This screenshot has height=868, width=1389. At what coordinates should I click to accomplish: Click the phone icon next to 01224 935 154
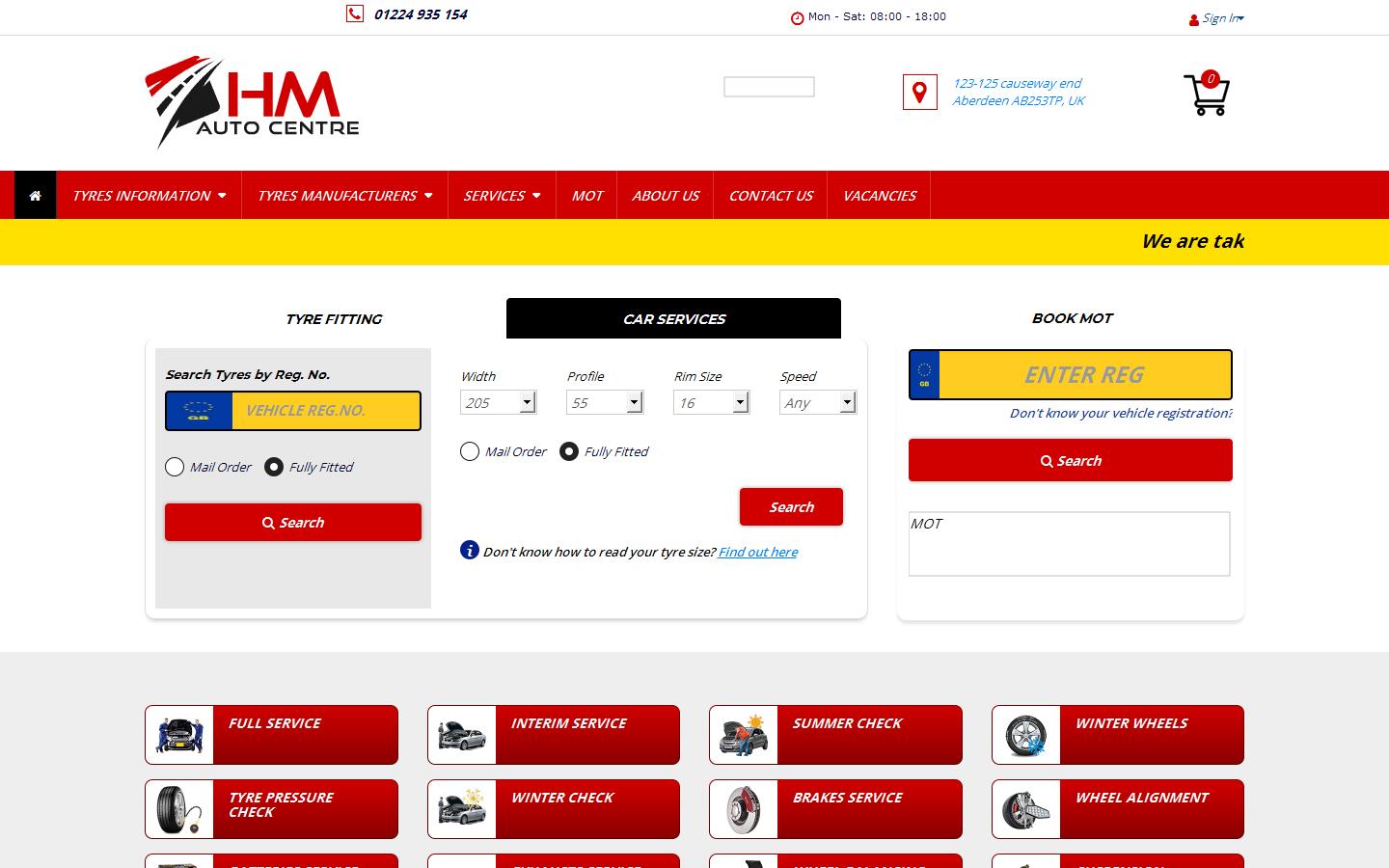point(354,14)
